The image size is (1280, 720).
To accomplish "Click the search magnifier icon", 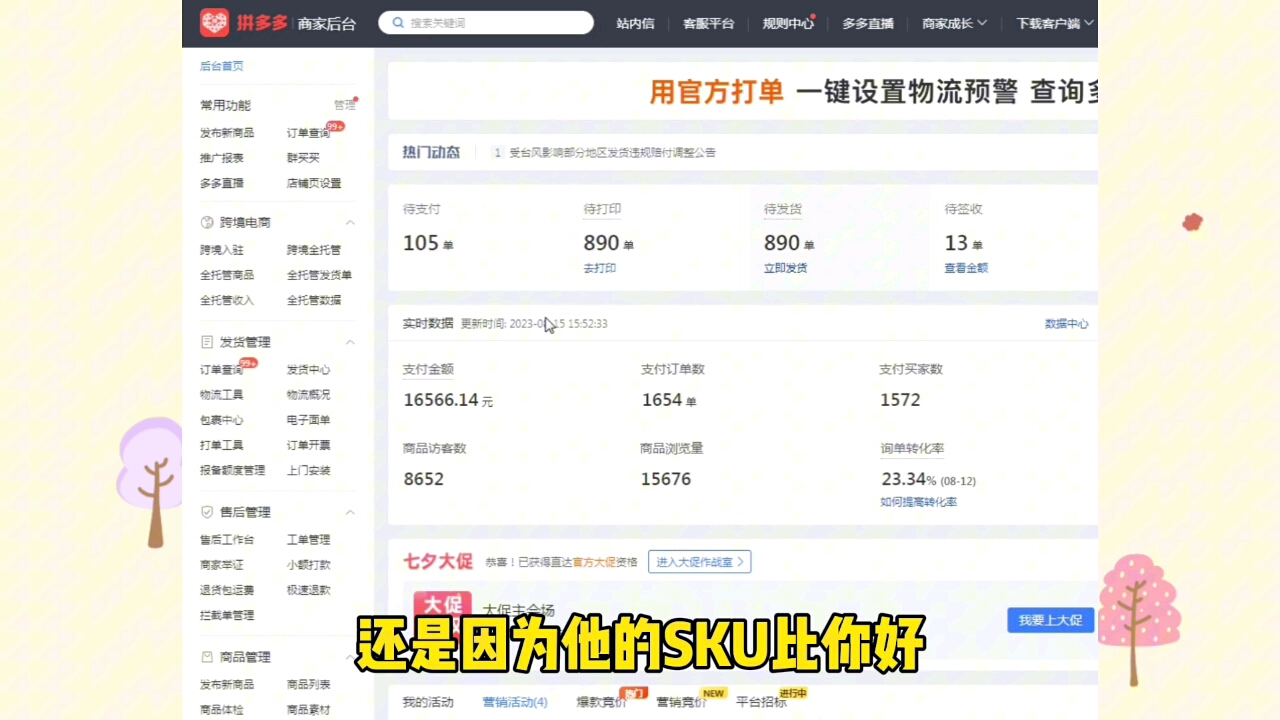I will point(399,23).
